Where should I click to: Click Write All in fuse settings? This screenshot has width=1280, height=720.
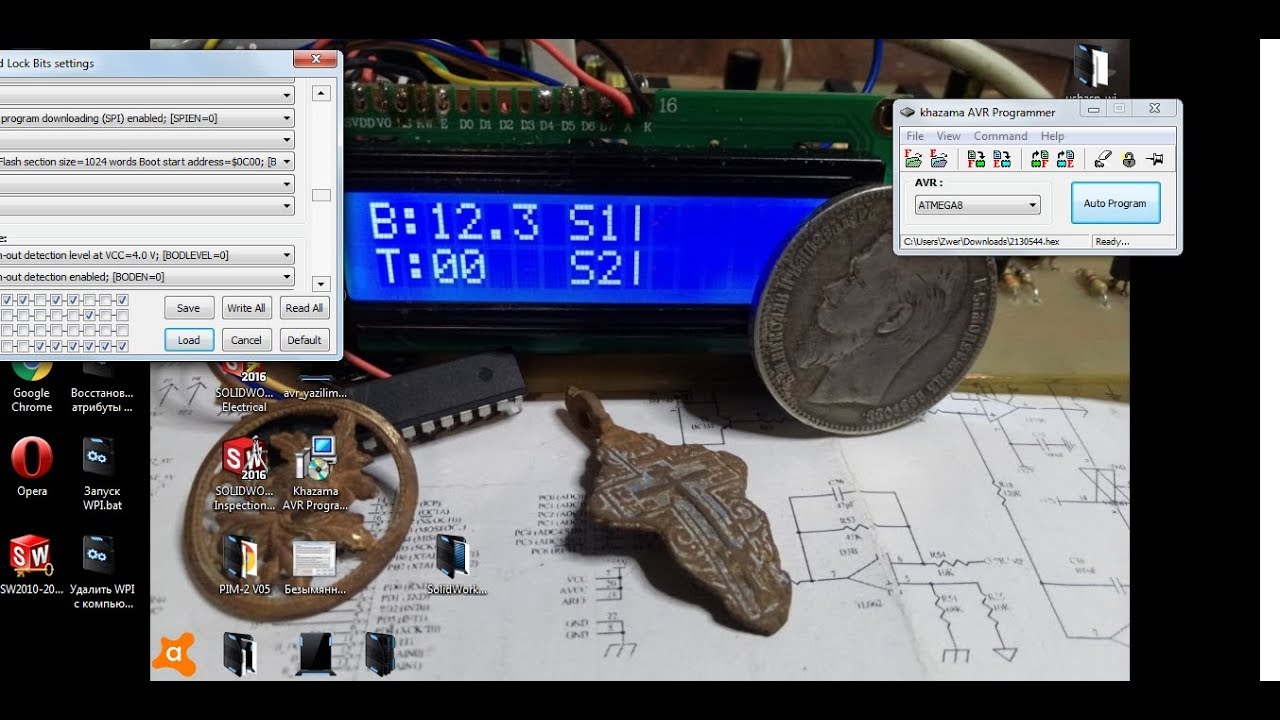246,308
